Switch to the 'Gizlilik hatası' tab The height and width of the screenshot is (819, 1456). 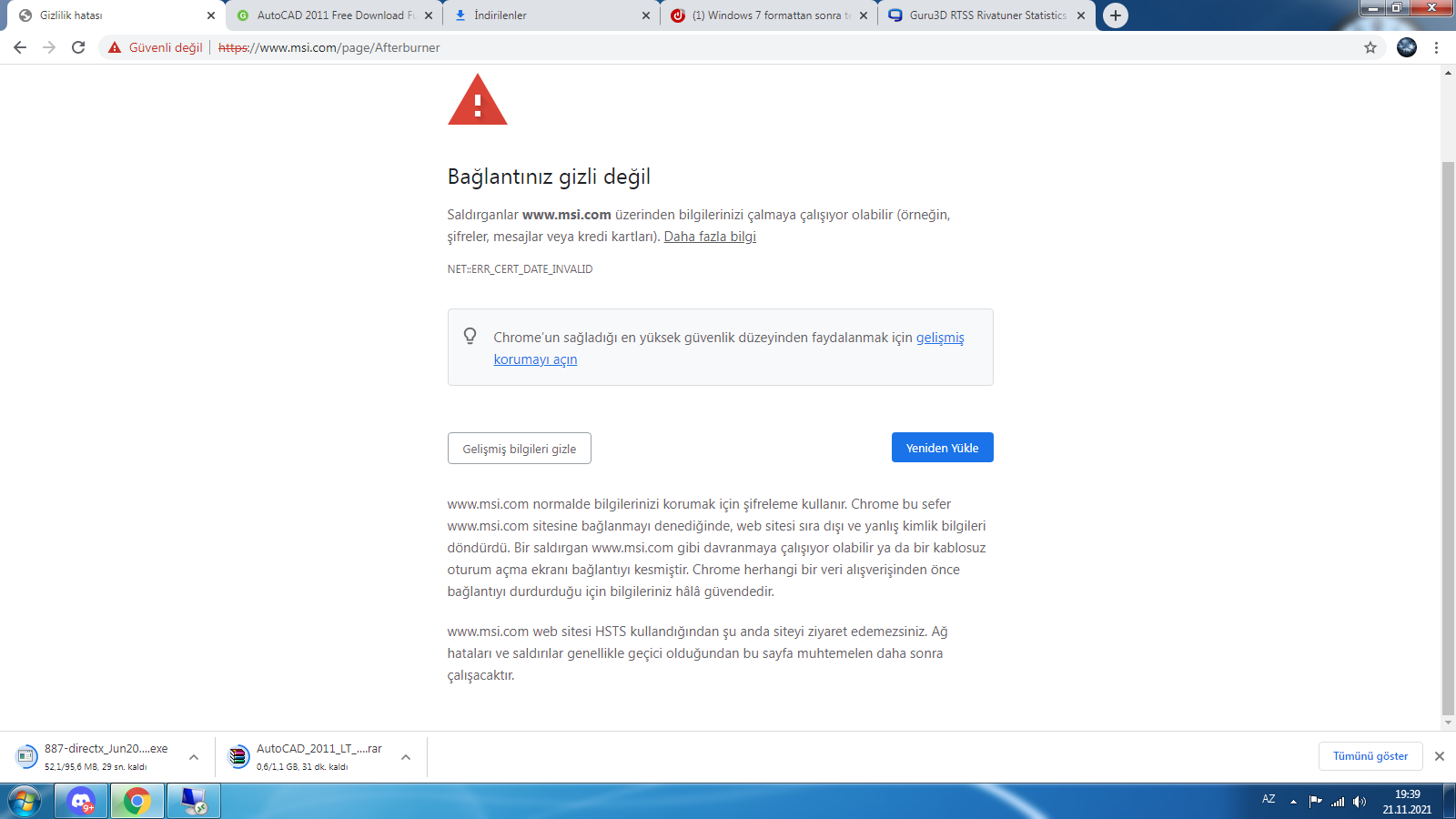click(x=115, y=15)
